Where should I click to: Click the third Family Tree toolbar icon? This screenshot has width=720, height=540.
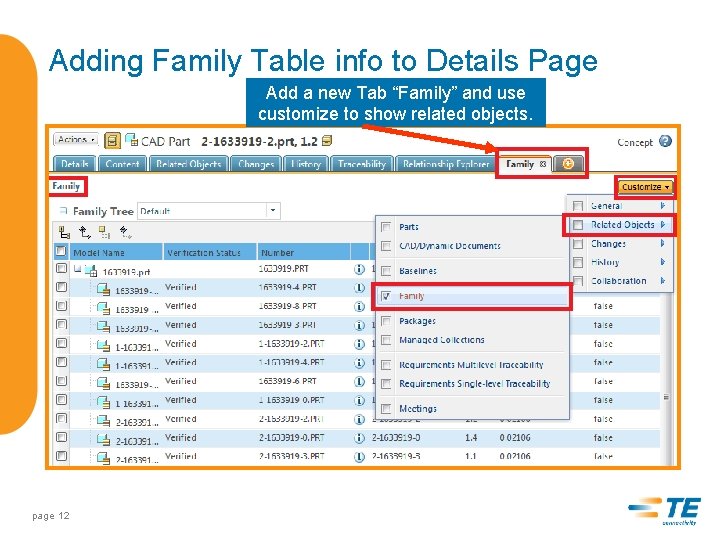click(x=105, y=232)
